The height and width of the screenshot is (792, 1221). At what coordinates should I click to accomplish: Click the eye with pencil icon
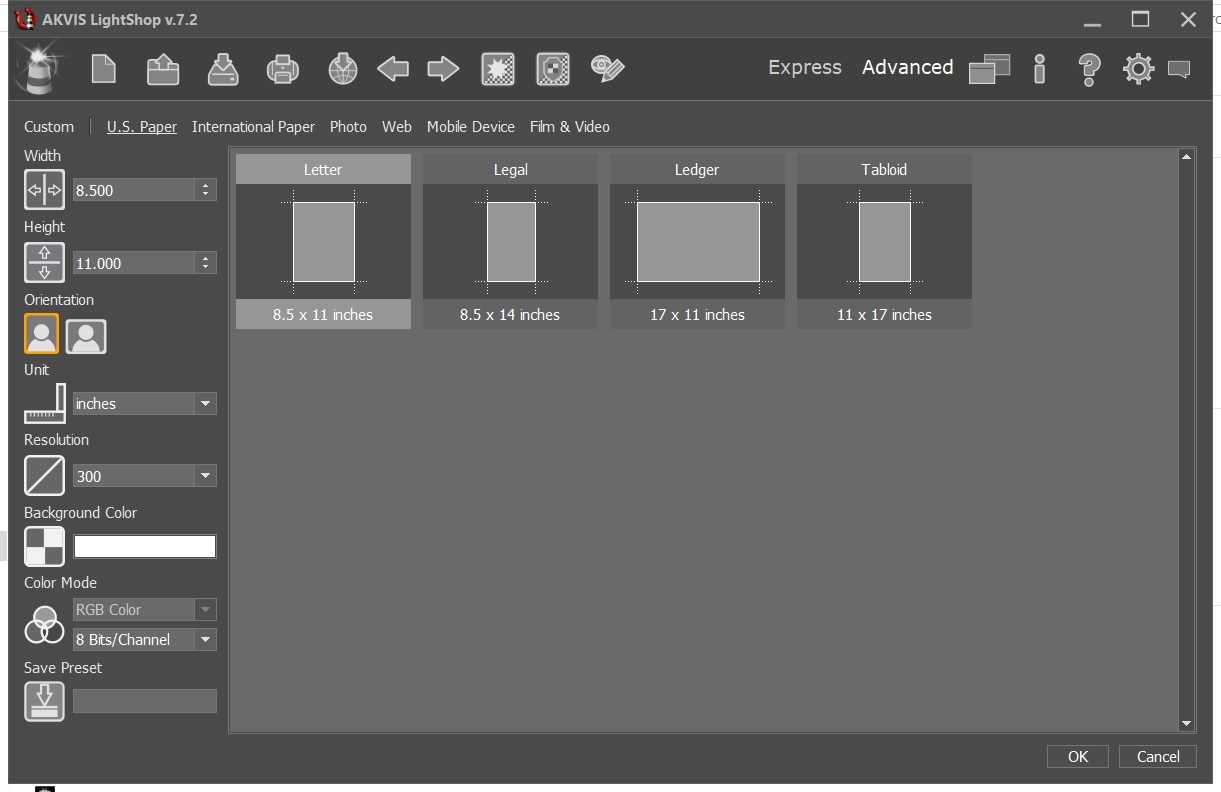point(607,68)
